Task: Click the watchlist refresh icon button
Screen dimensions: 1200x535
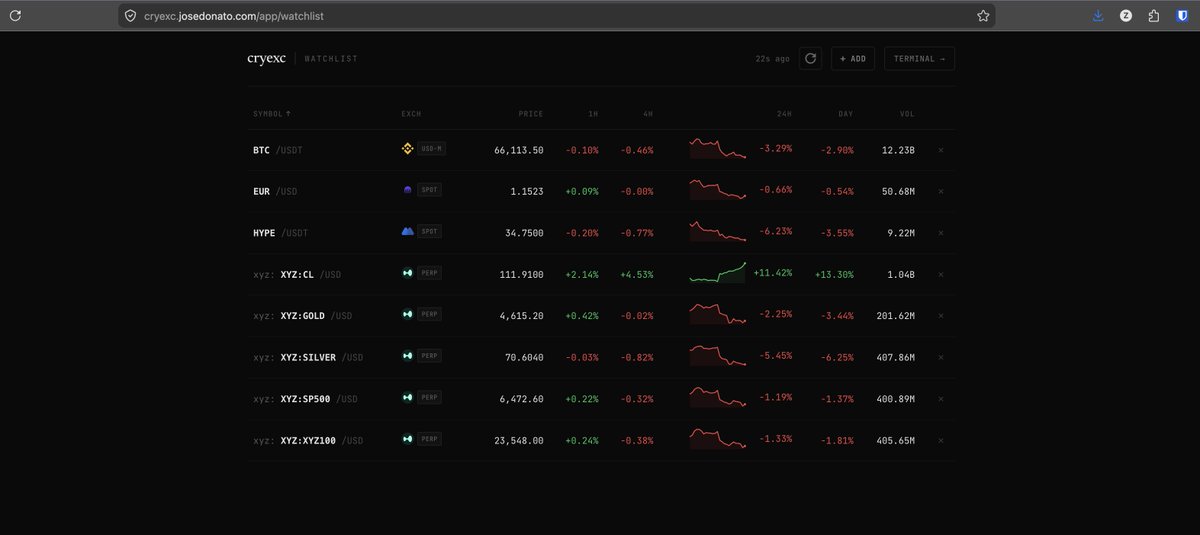Action: [x=811, y=59]
